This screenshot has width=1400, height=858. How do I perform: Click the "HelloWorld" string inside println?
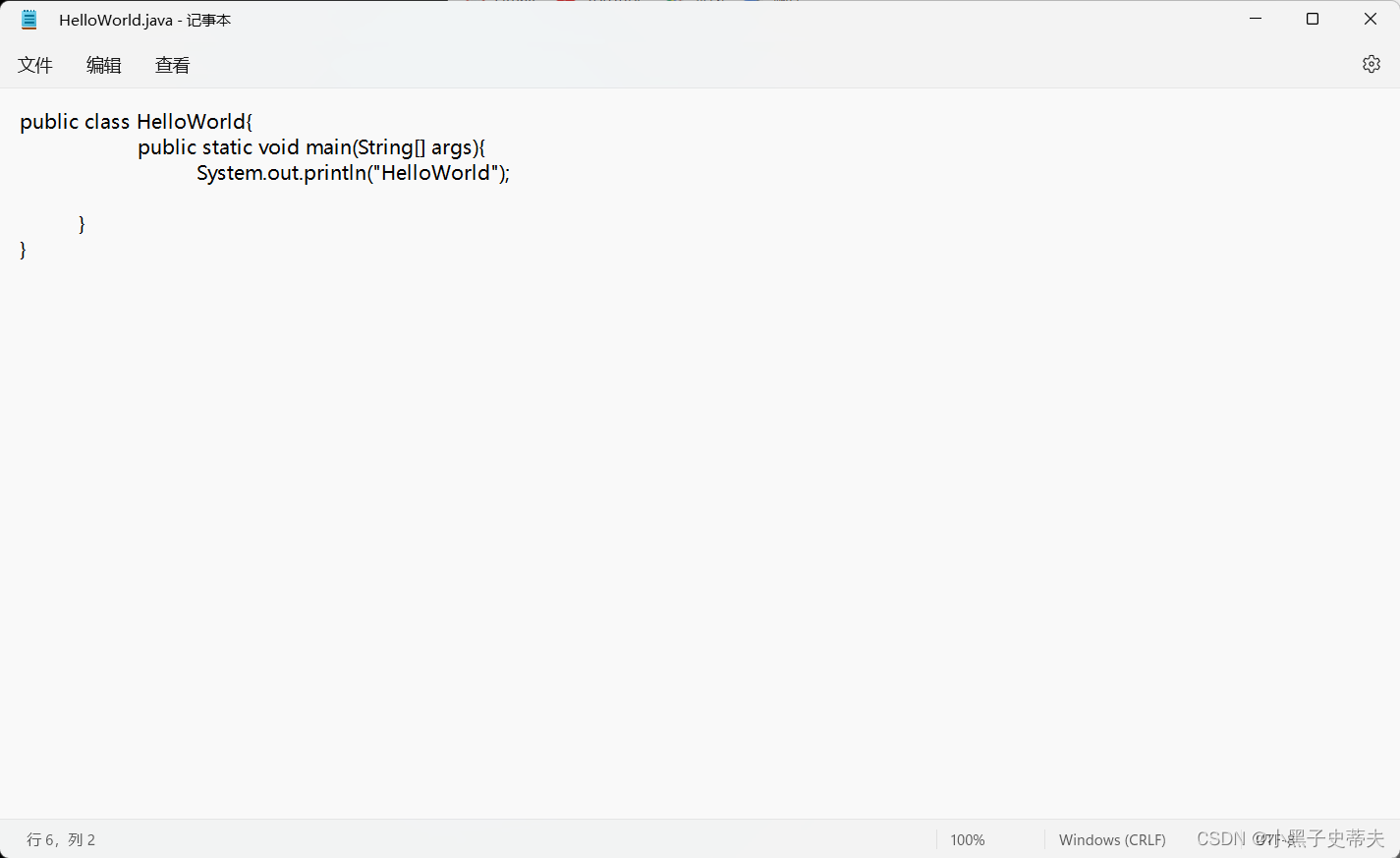(435, 173)
